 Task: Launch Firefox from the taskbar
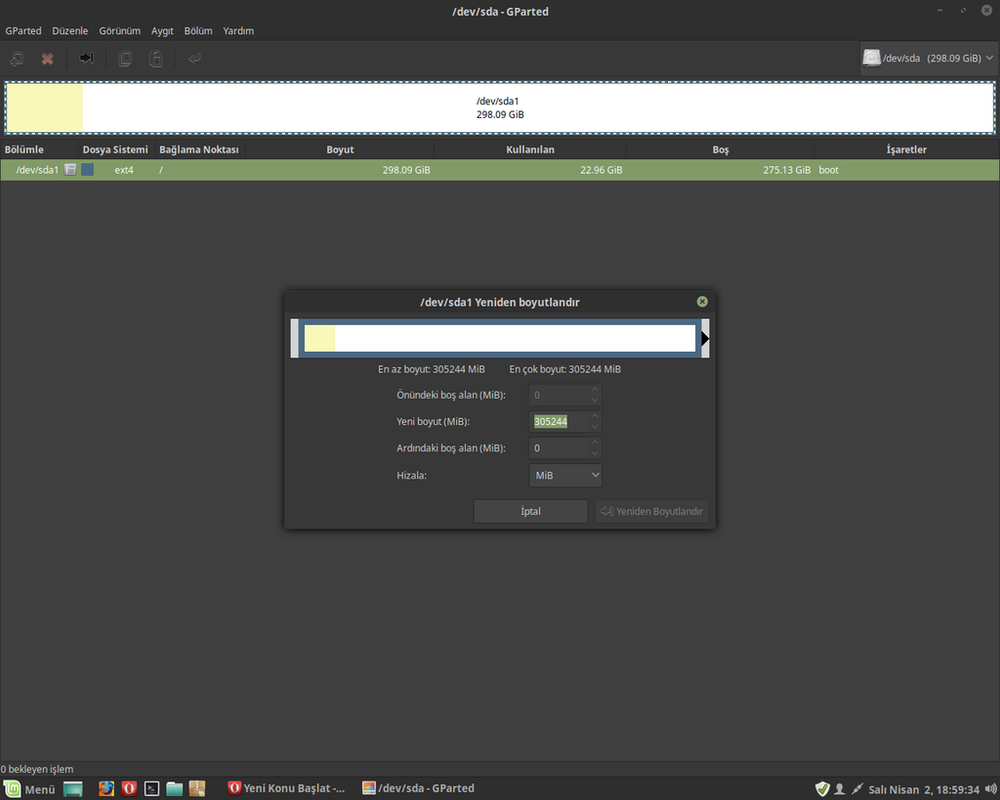[106, 789]
